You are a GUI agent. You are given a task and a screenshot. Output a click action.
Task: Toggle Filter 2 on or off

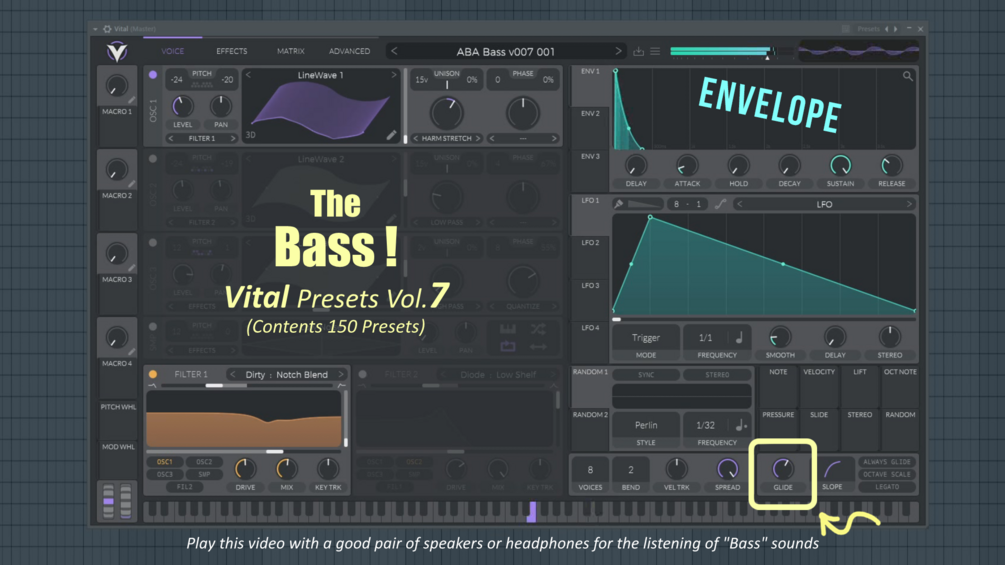[363, 374]
